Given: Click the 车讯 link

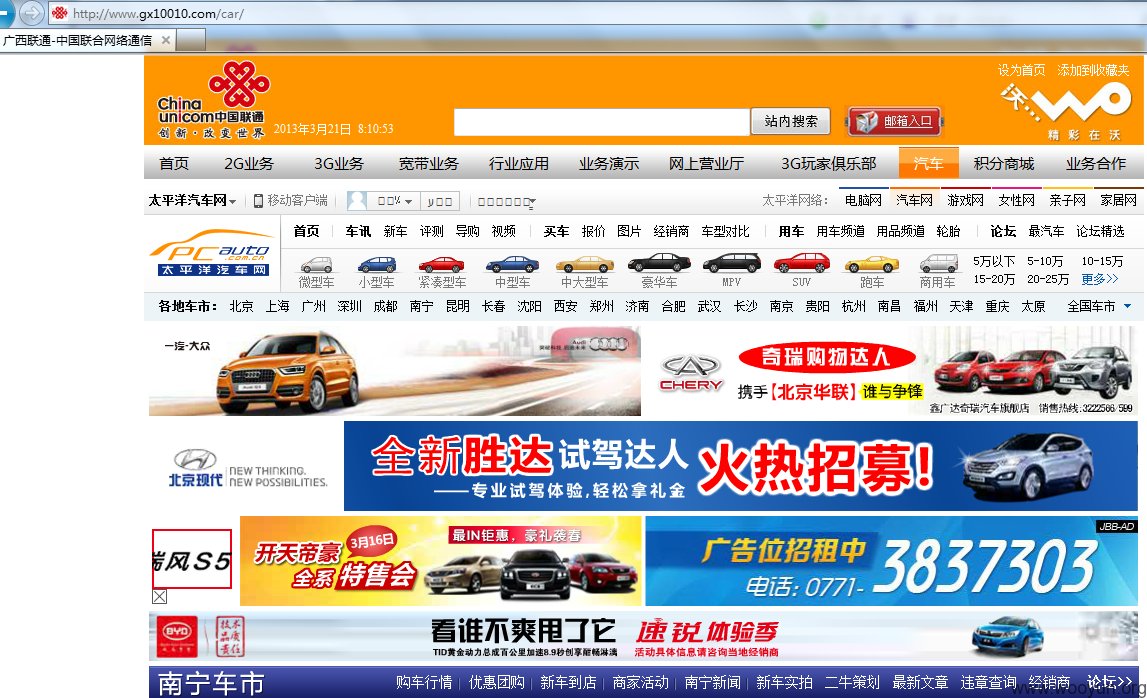Looking at the screenshot, I should point(358,231).
